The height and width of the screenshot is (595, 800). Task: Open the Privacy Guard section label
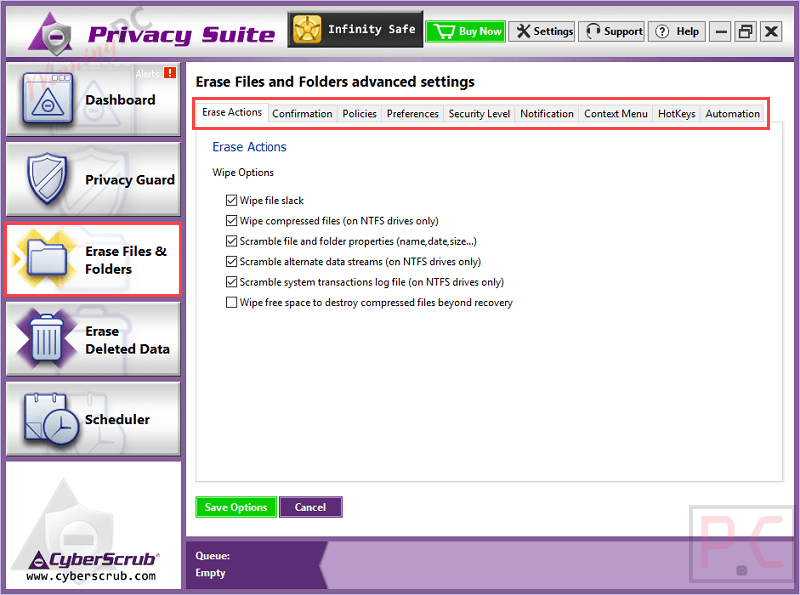click(130, 180)
